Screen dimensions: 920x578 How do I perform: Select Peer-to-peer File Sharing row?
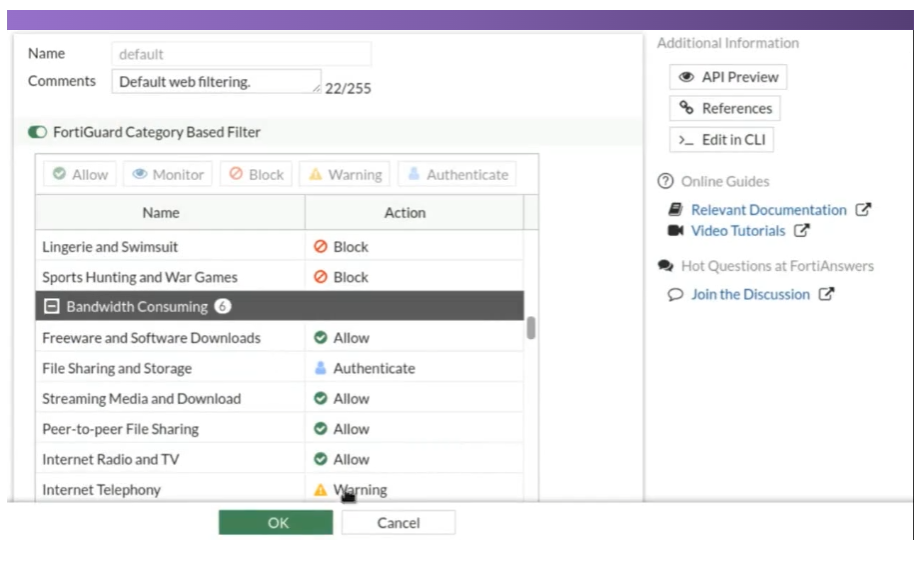click(x=279, y=429)
